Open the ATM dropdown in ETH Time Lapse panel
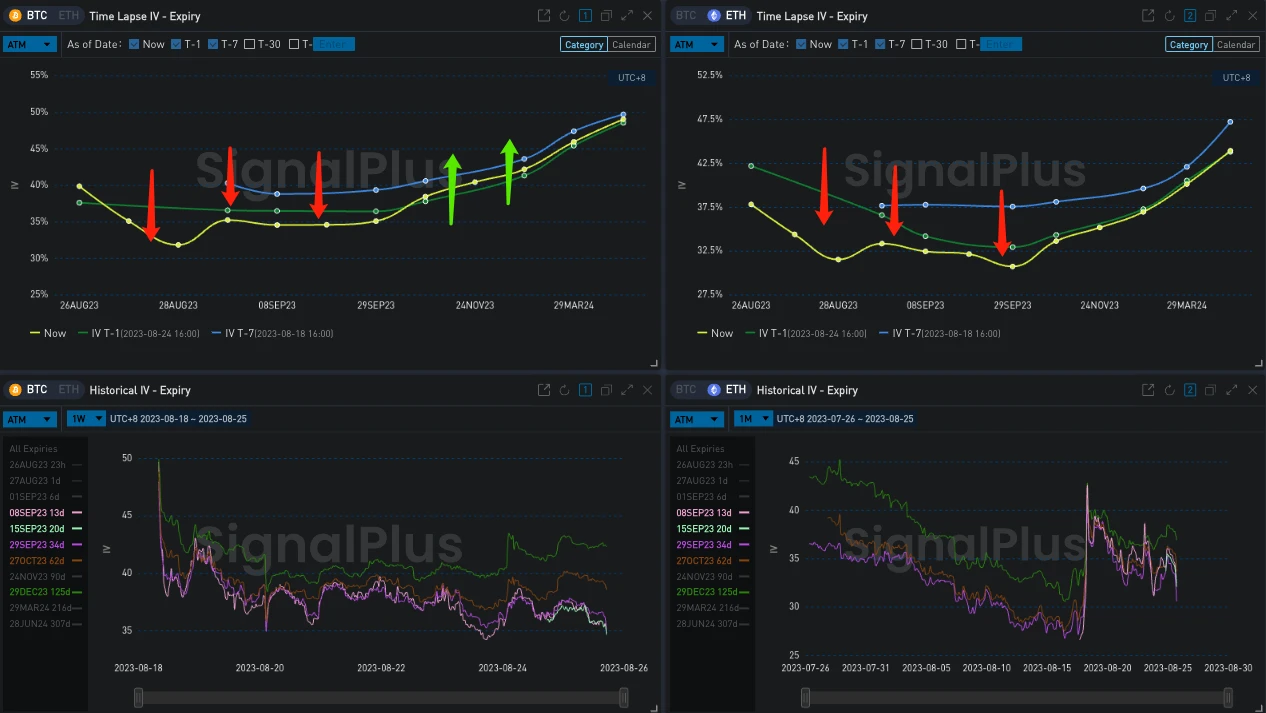The width and height of the screenshot is (1266, 713). [x=696, y=44]
